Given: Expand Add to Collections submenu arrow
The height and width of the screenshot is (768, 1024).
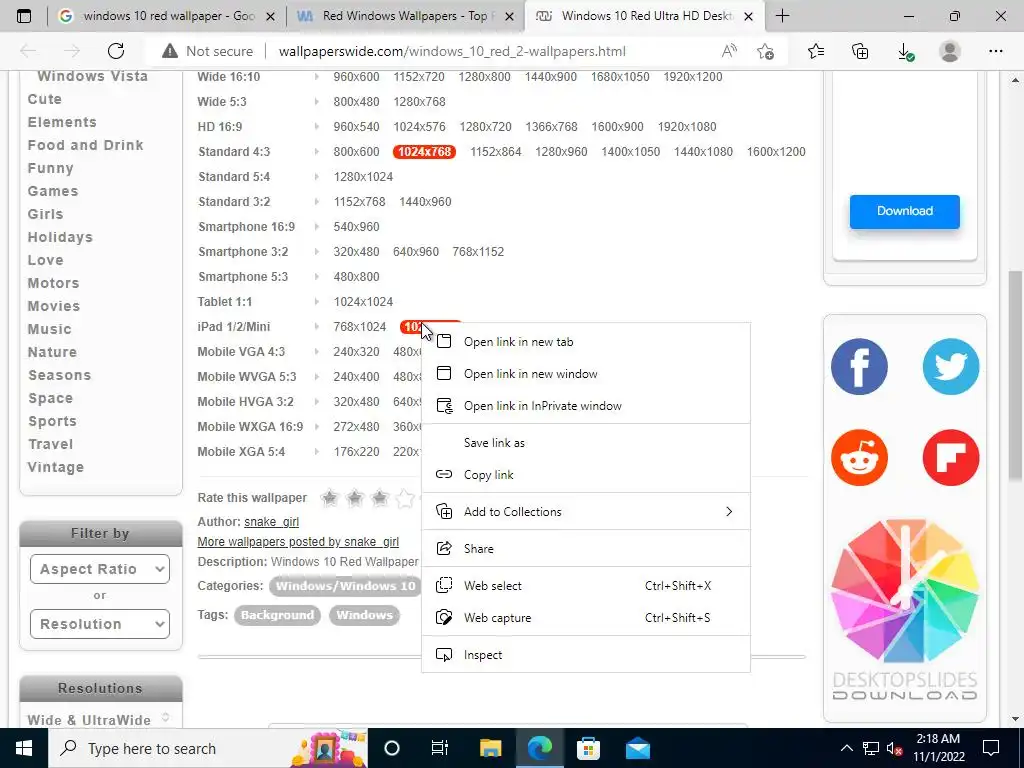Looking at the screenshot, I should [x=729, y=512].
